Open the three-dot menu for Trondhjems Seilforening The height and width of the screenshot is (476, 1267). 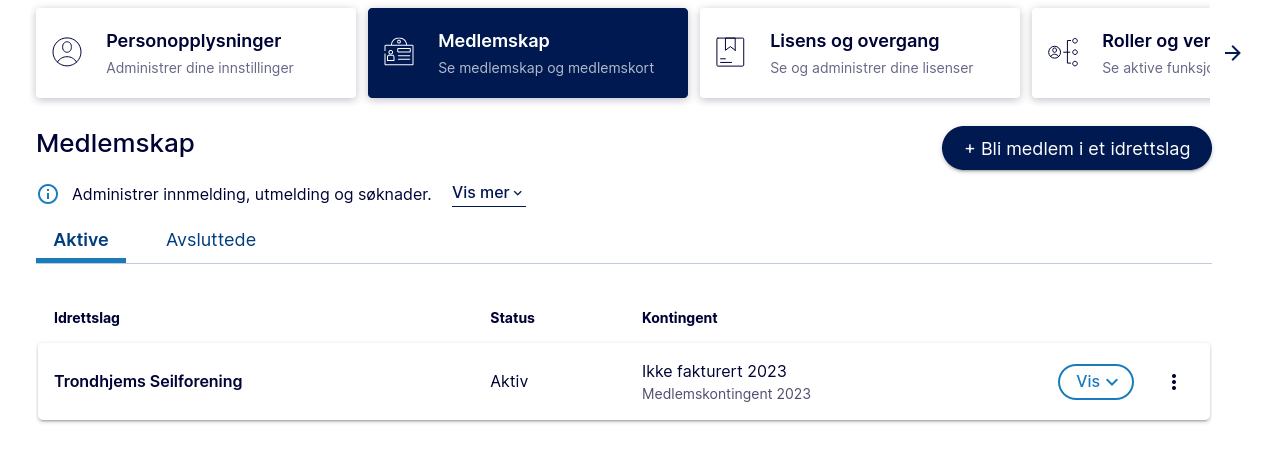[x=1174, y=382]
